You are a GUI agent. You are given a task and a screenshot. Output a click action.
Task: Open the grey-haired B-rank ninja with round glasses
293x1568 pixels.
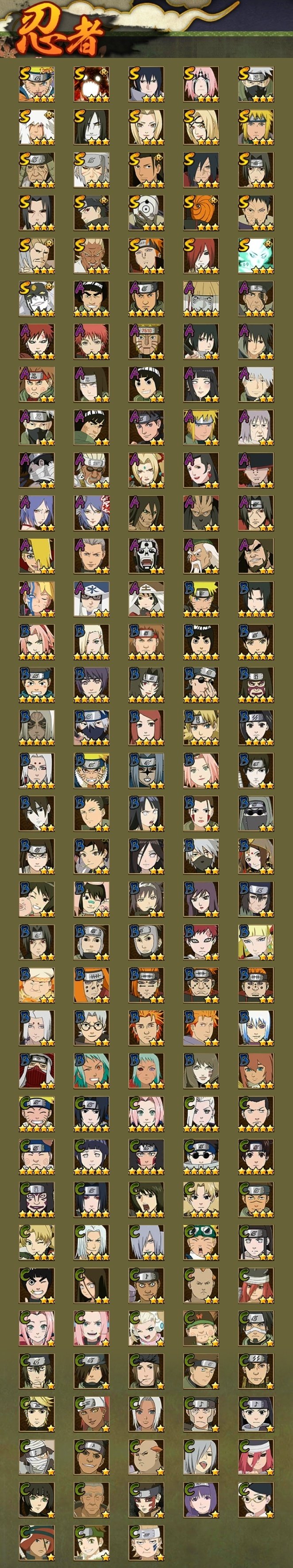click(91, 1028)
